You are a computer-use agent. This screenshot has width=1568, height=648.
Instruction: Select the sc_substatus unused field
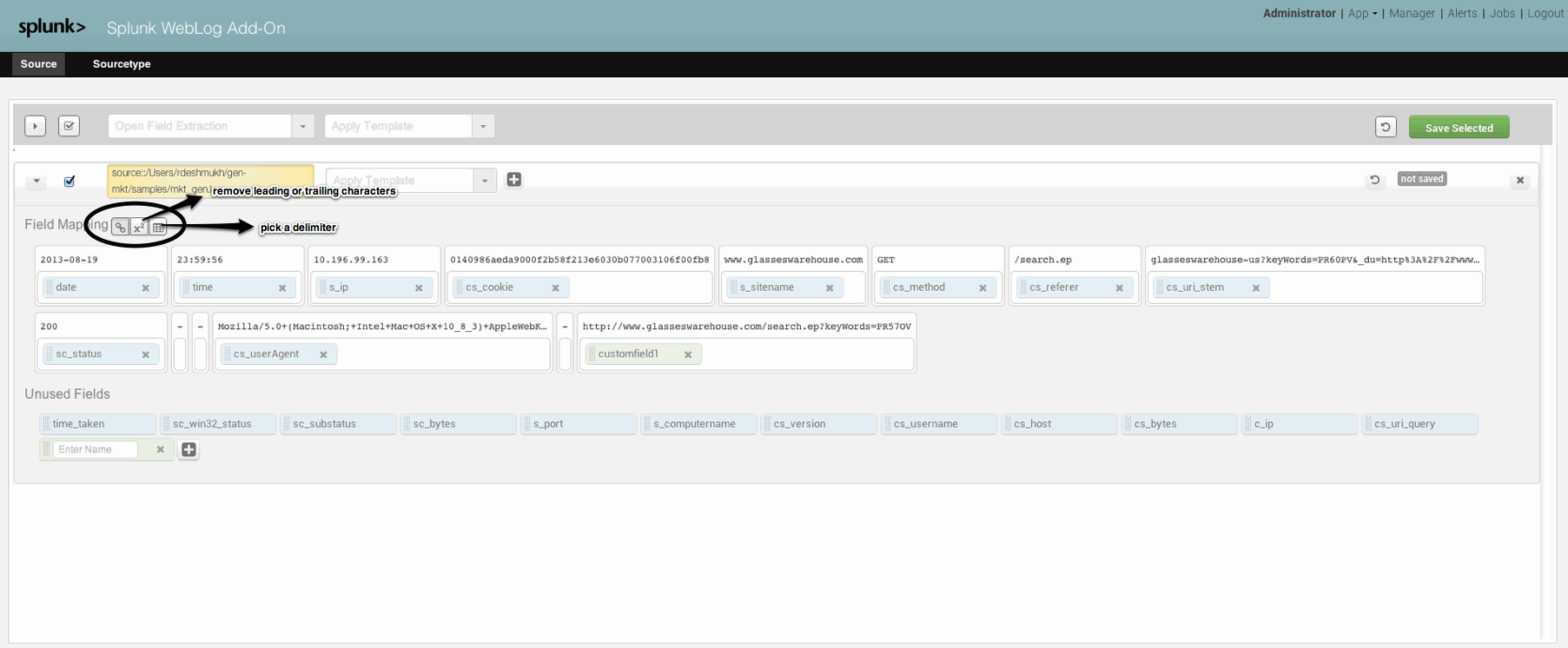(338, 424)
